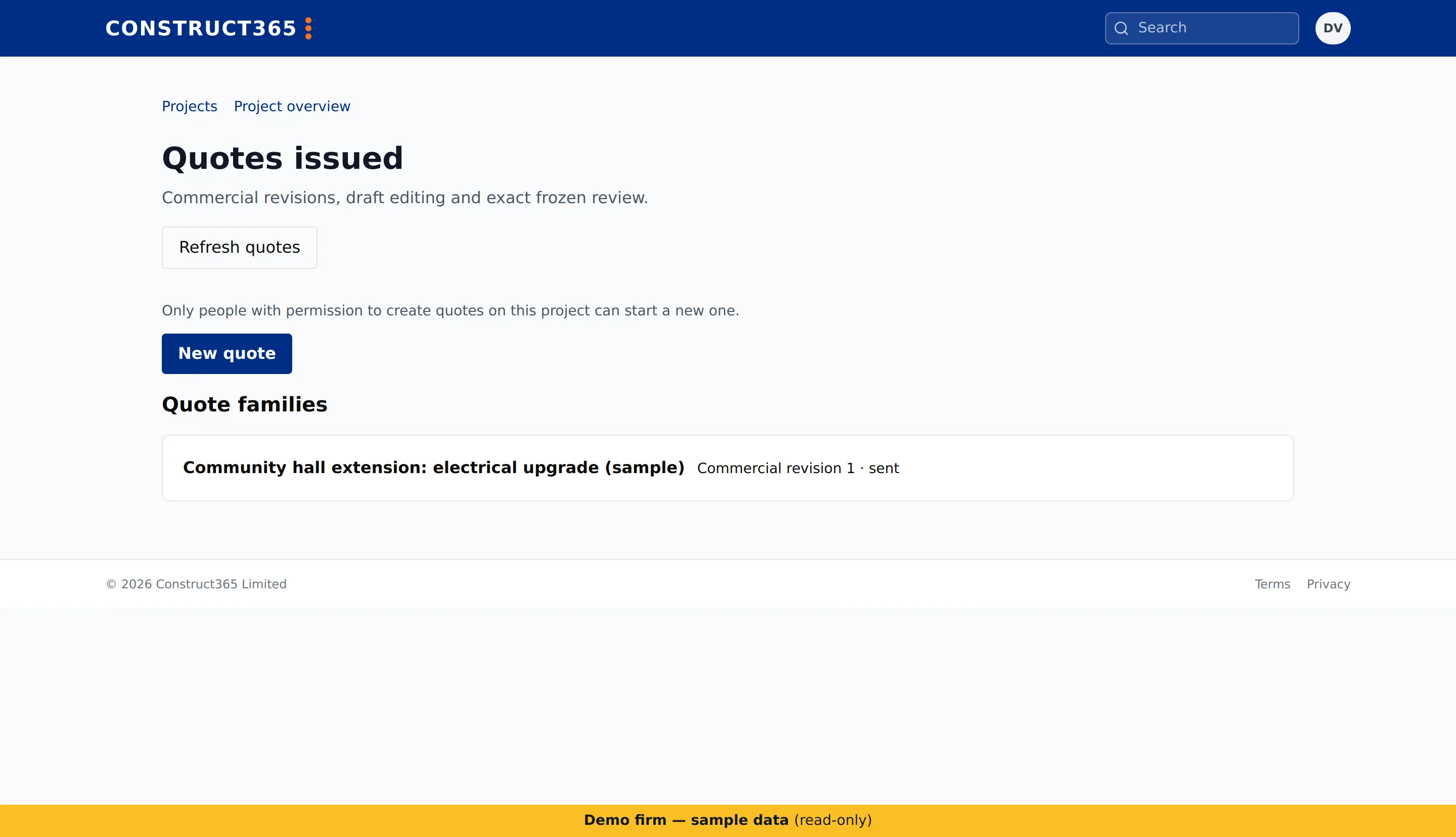Click the Quote families heading
This screenshot has height=837, width=1456.
[244, 404]
